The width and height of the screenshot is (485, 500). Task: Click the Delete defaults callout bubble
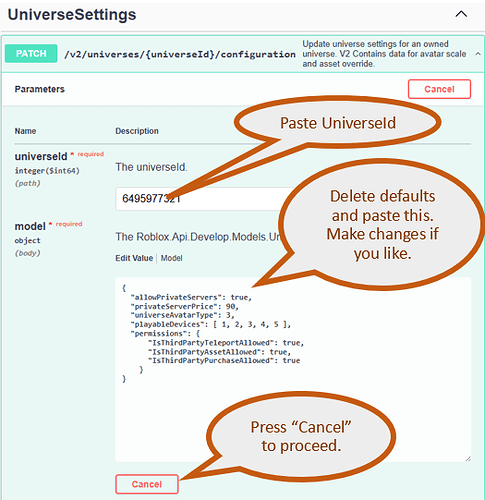[383, 224]
